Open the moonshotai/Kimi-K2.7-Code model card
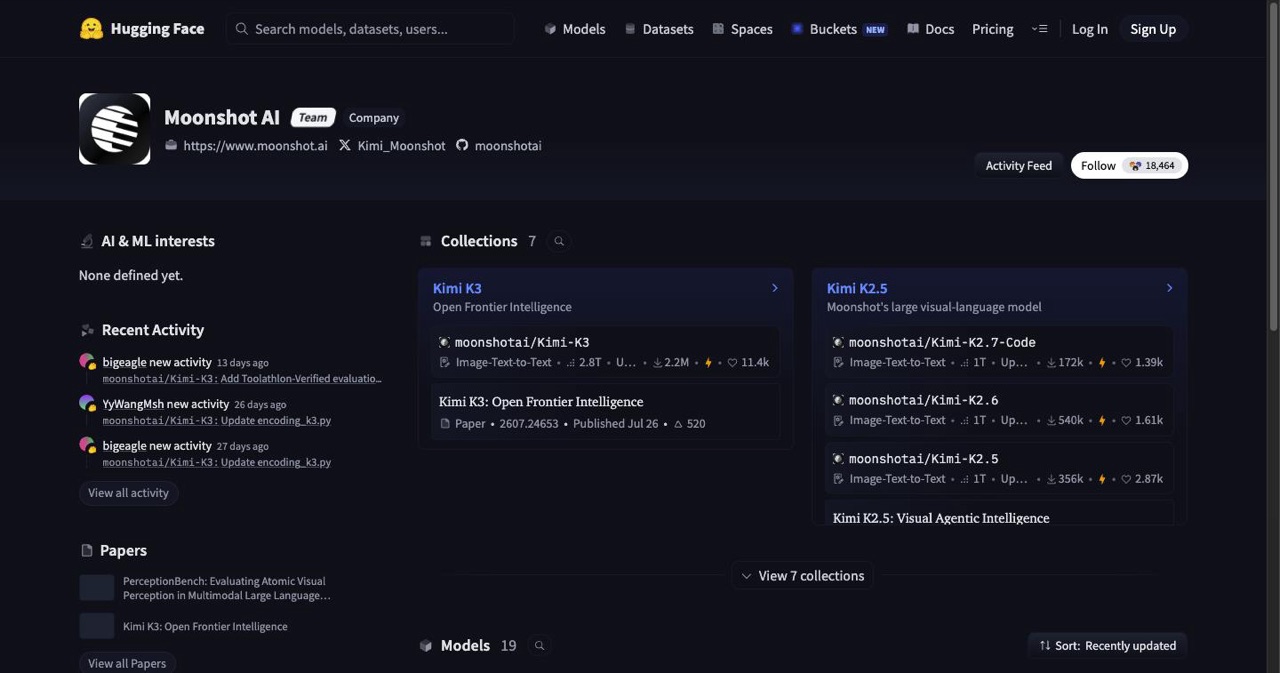The height and width of the screenshot is (673, 1280). point(999,352)
